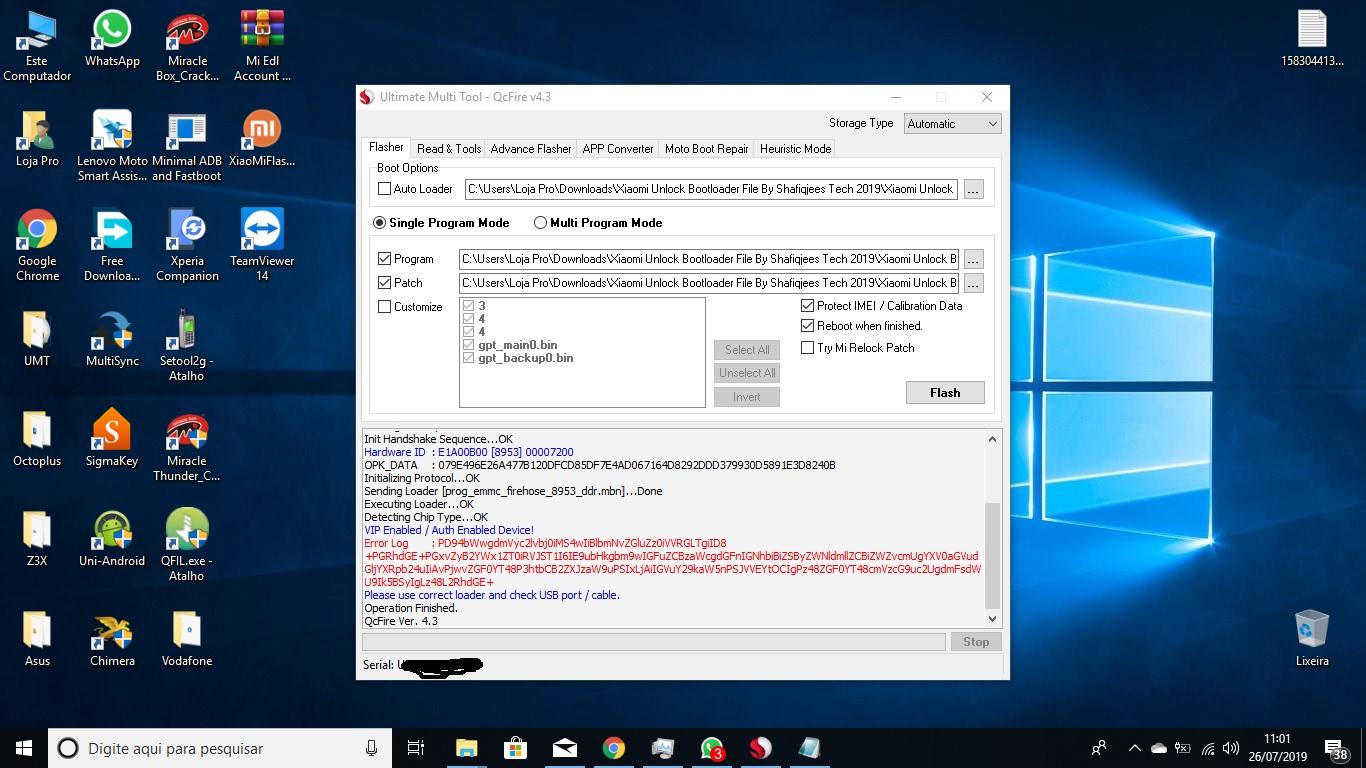
Task: Click the taskbar search box
Action: click(x=220, y=748)
